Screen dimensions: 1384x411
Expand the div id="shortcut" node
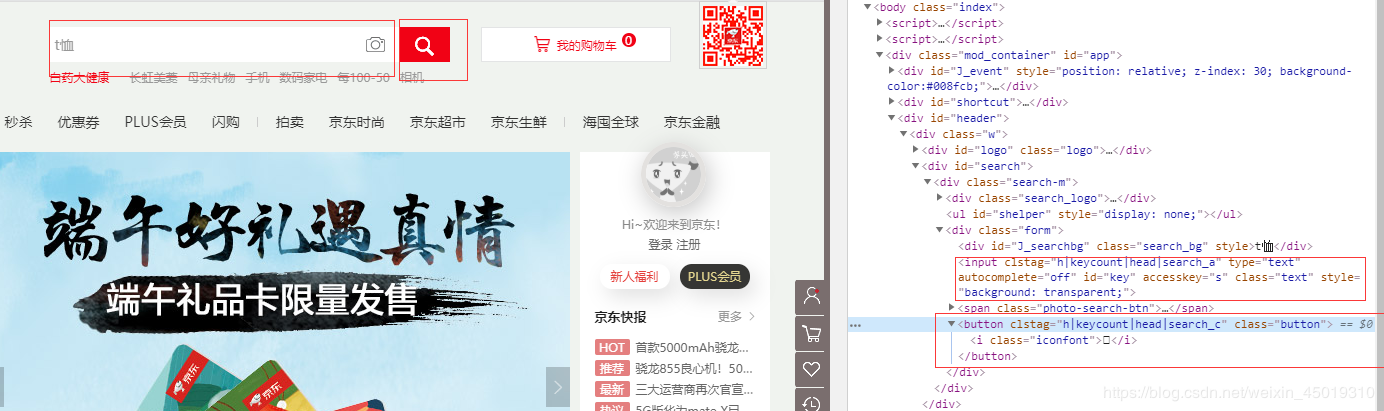click(892, 102)
